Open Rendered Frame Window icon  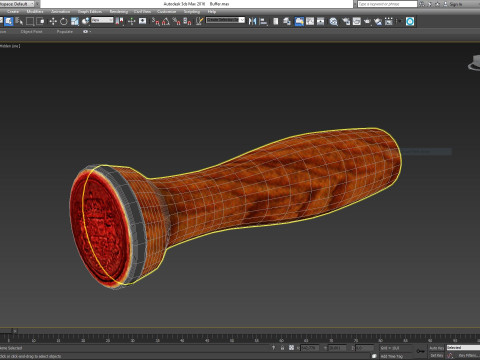[x=357, y=21]
